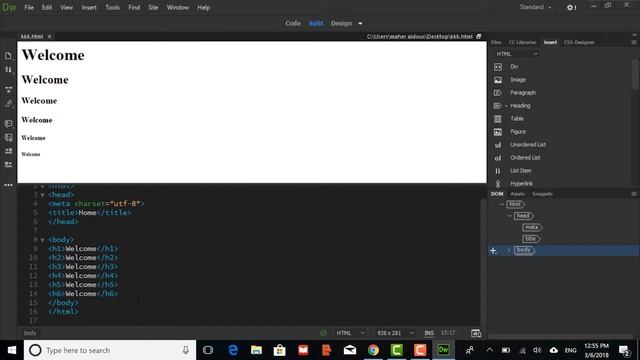
Task: Collapse the head node in DOM panel
Action: click(x=510, y=216)
